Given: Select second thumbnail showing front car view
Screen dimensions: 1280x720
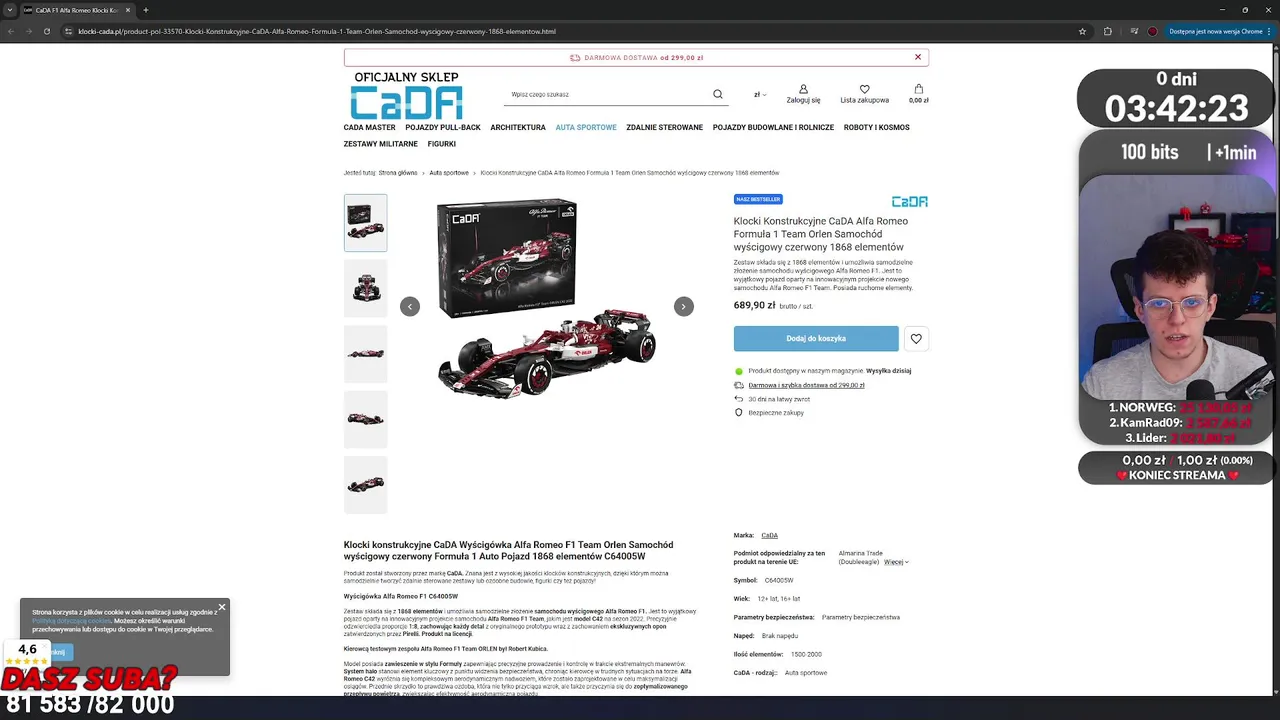Looking at the screenshot, I should coord(365,288).
